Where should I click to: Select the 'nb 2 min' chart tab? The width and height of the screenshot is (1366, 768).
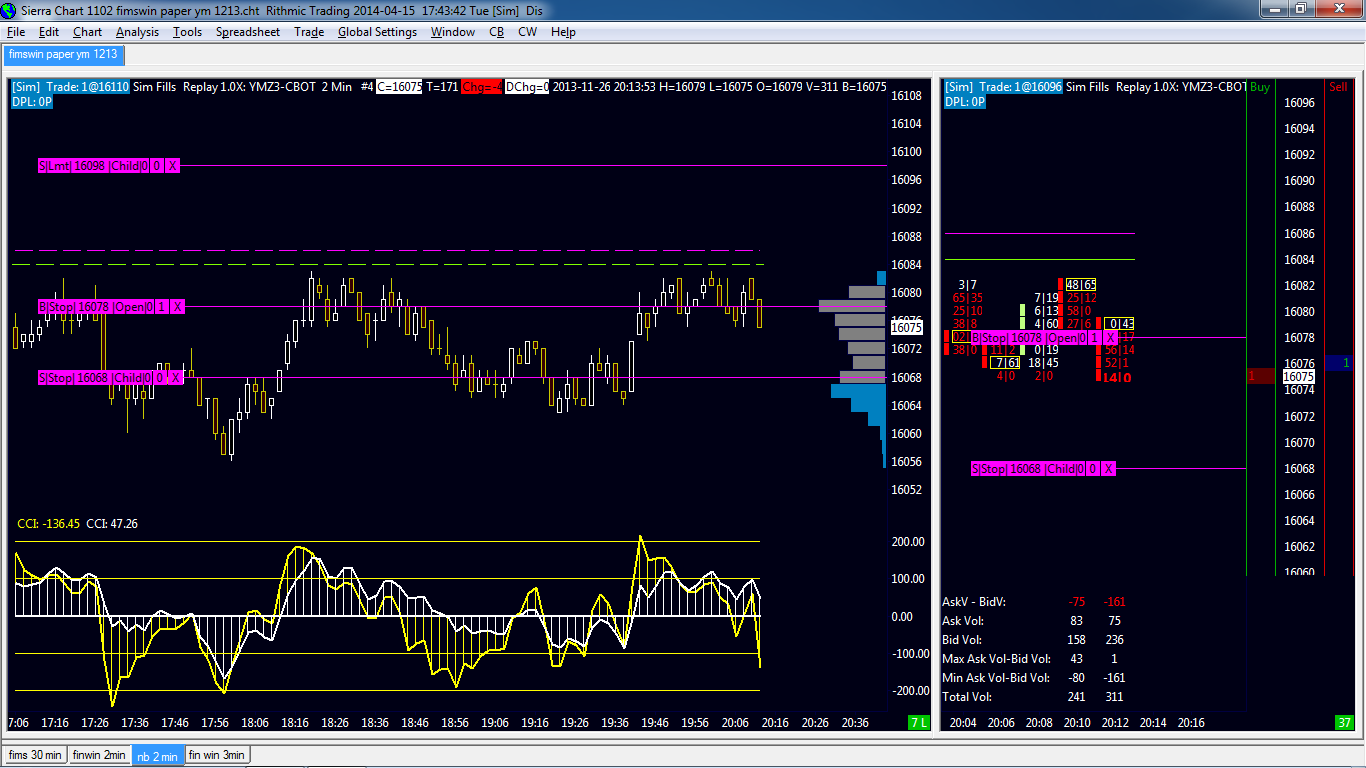click(x=157, y=756)
